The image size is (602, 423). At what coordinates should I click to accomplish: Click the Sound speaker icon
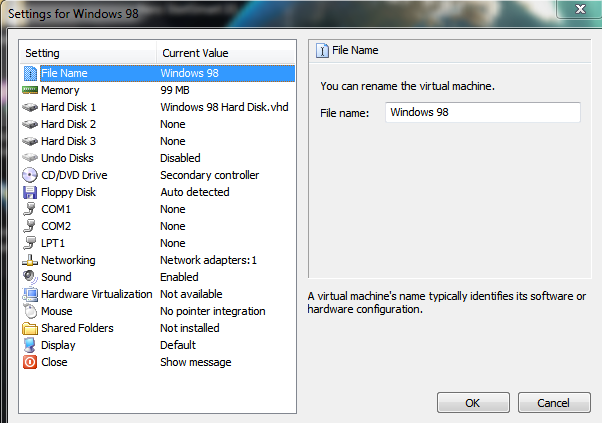point(30,277)
